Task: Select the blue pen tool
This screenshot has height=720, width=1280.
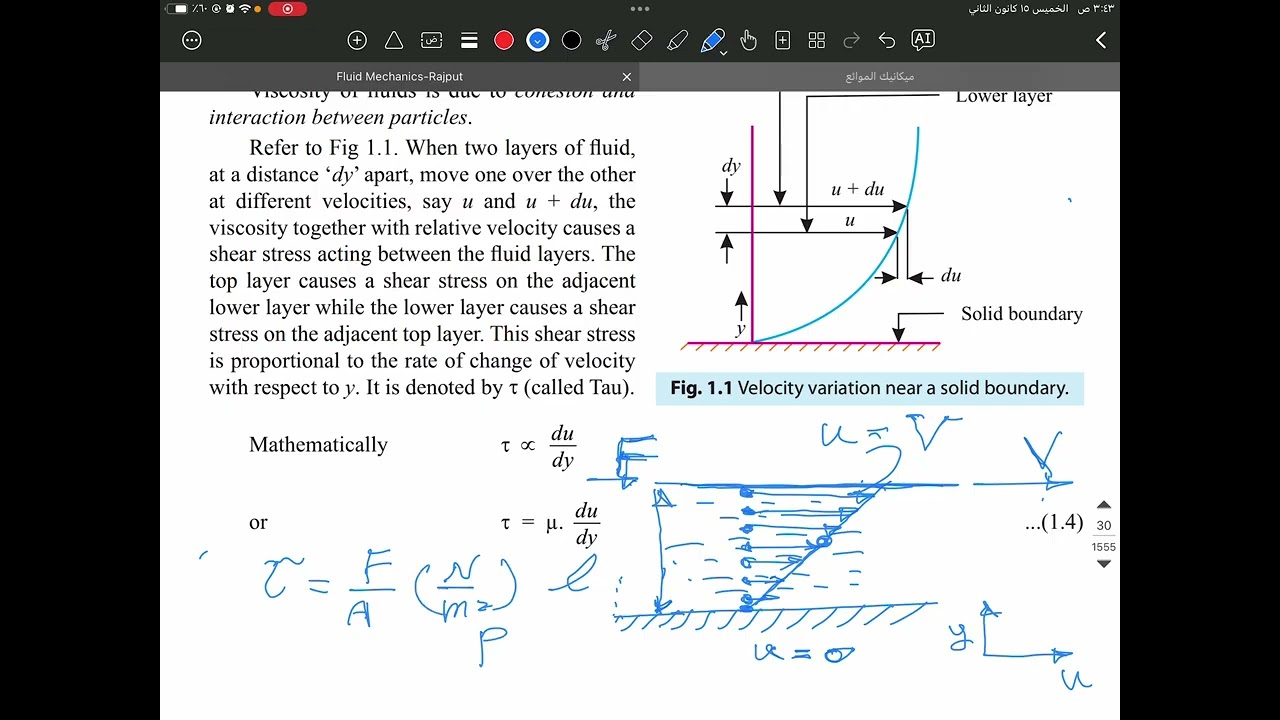Action: [x=712, y=40]
